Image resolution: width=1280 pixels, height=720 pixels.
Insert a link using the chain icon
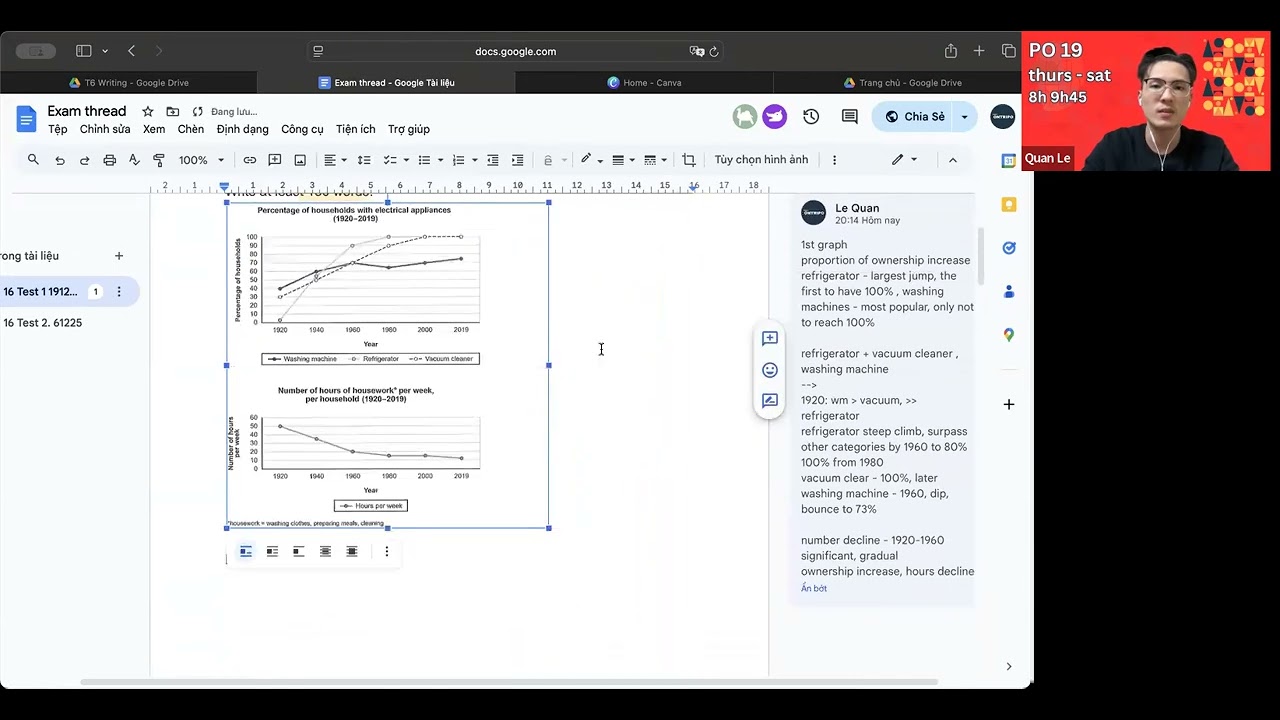pyautogui.click(x=250, y=160)
